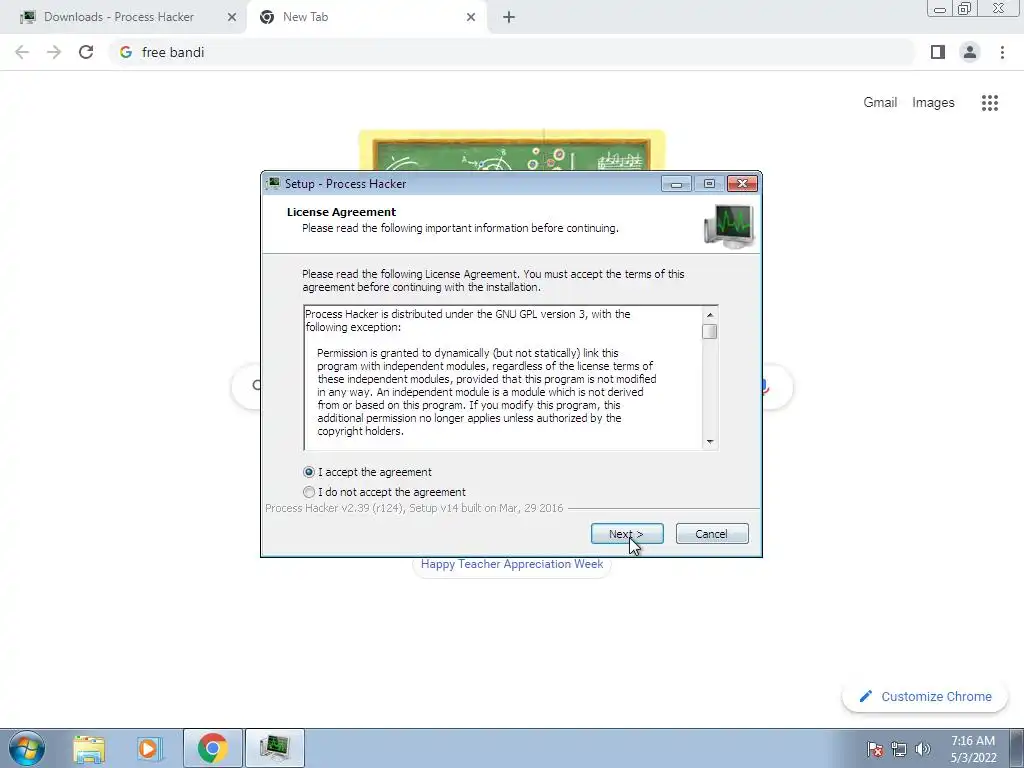Screen dimensions: 1024x768
Task: Click 'License Agreement' heading text
Action: click(342, 212)
